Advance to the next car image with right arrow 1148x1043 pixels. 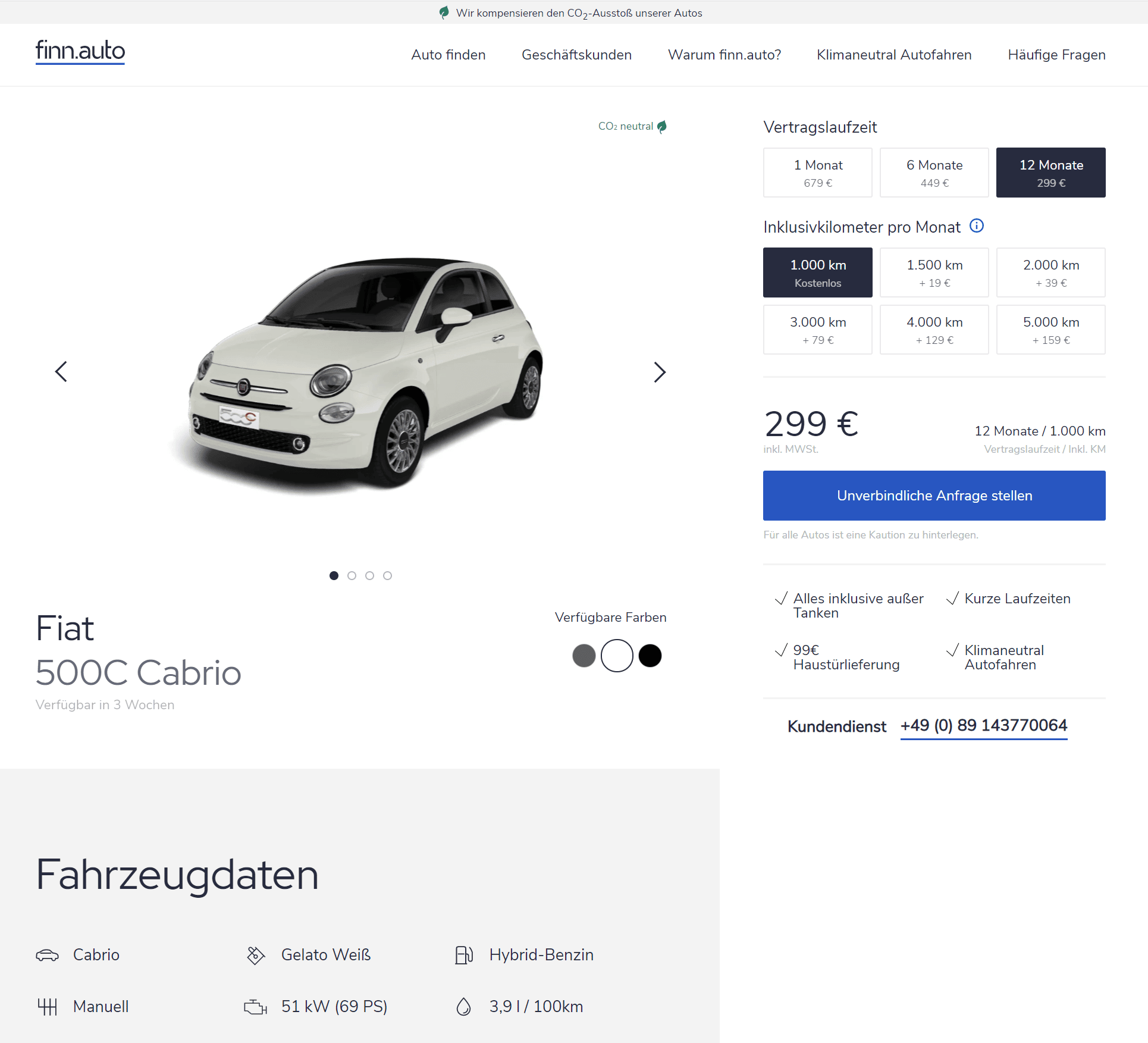659,372
